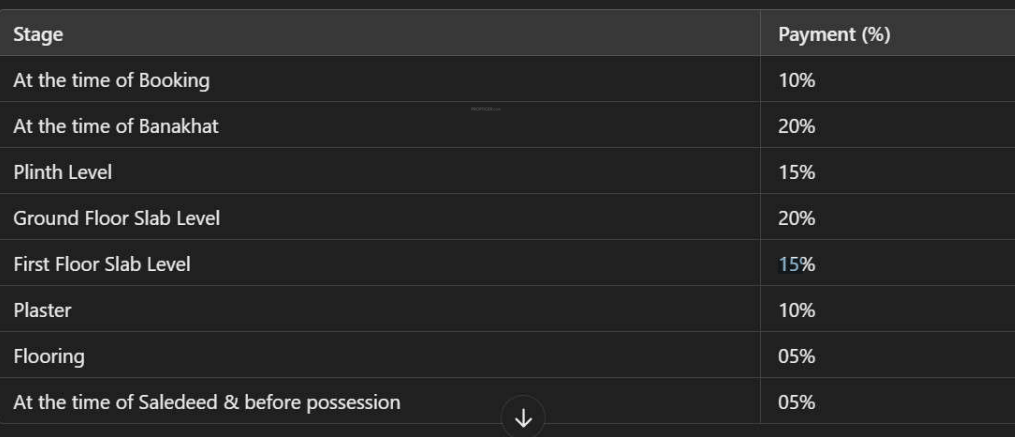
Task: Select the 05% payment for Saledeed row
Action: click(x=796, y=402)
